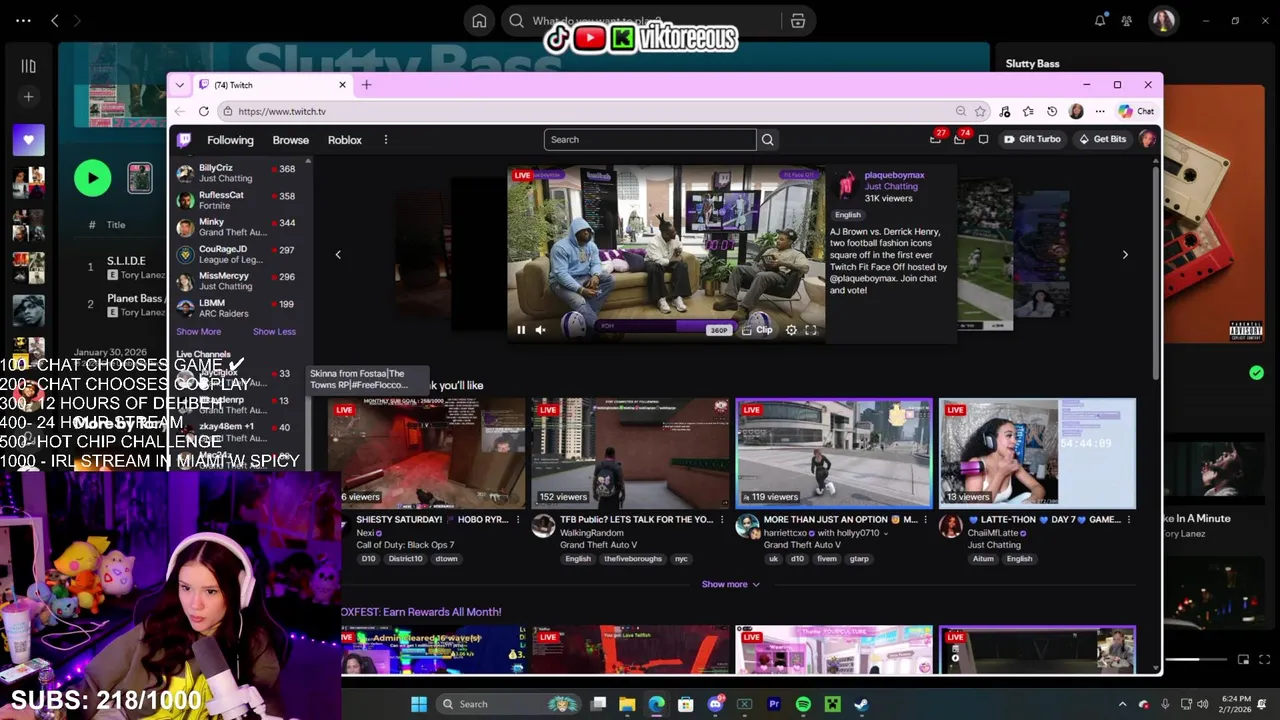
Task: Click plaqueboymax channel name link
Action: point(894,175)
